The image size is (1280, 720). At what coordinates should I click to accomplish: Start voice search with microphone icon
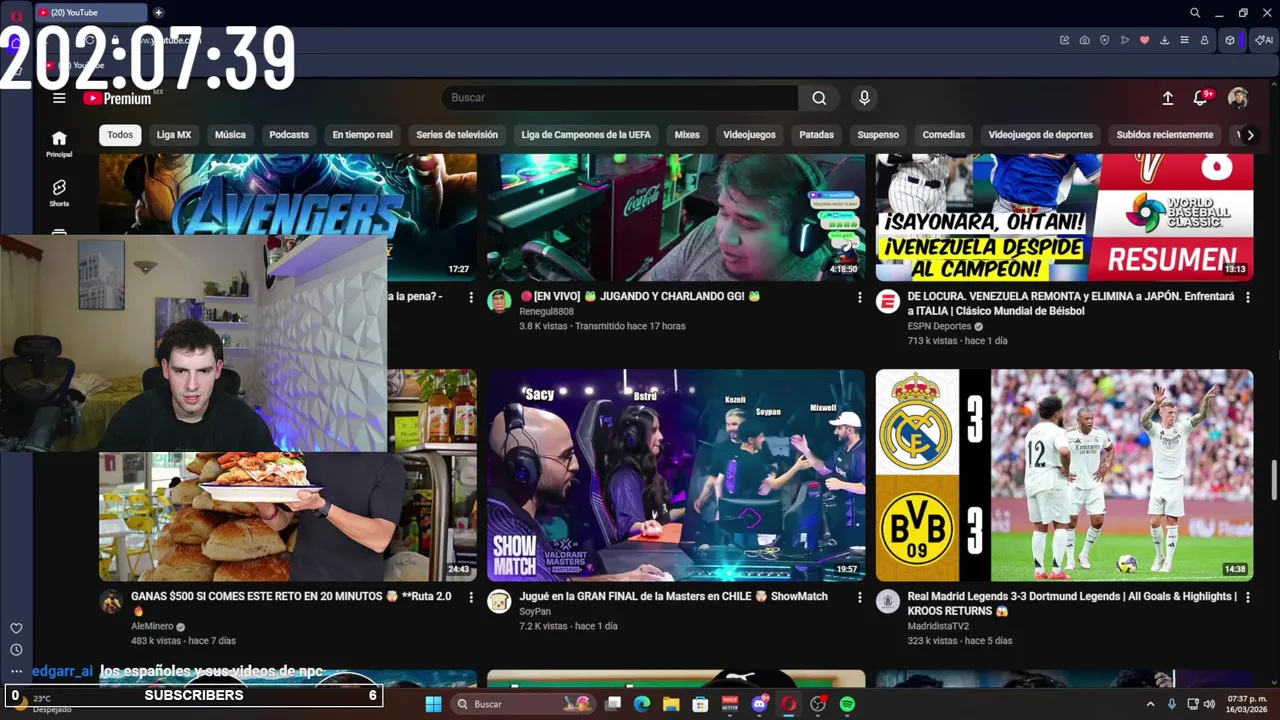(864, 98)
